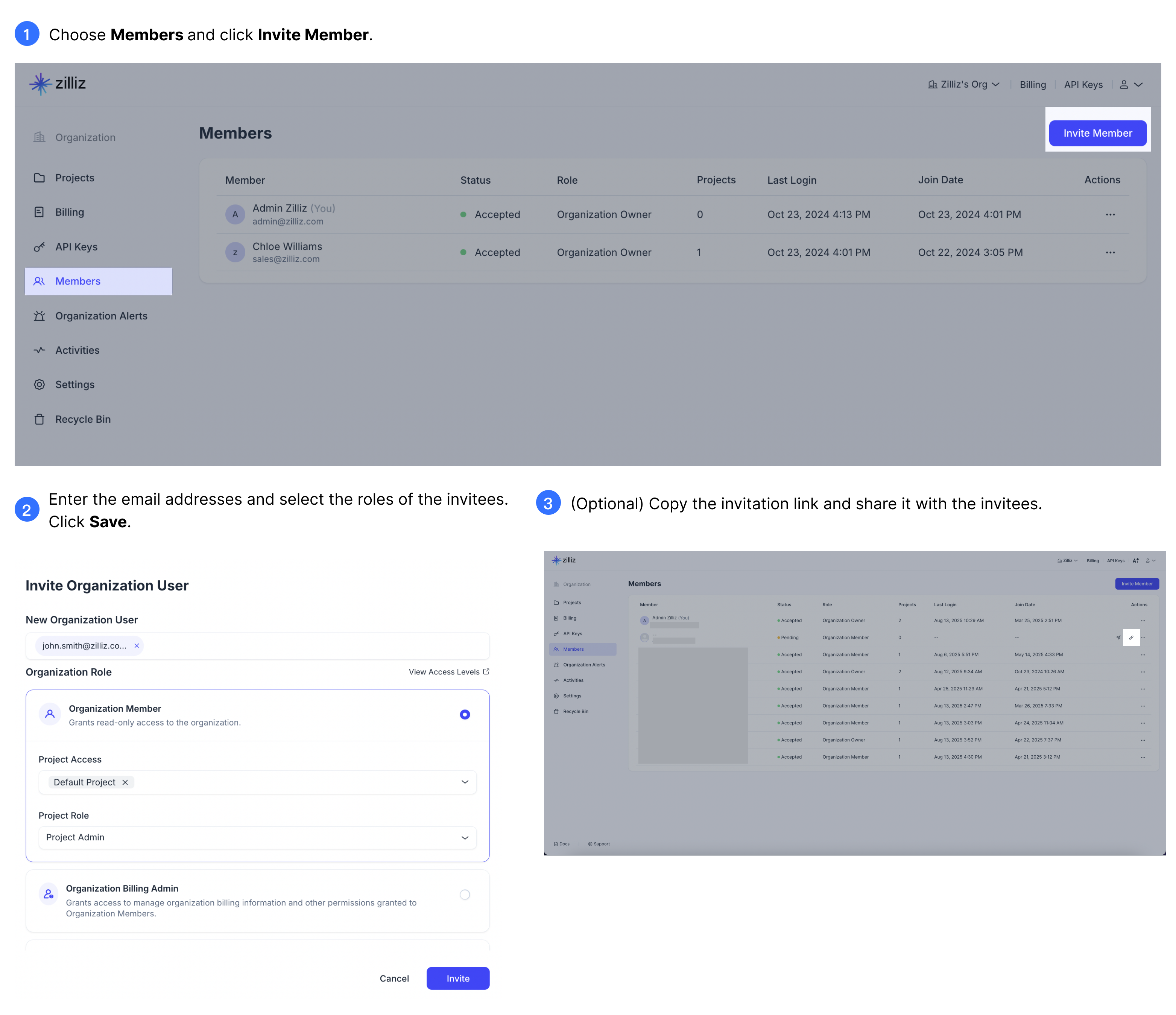Open the Activities panel

tap(77, 350)
